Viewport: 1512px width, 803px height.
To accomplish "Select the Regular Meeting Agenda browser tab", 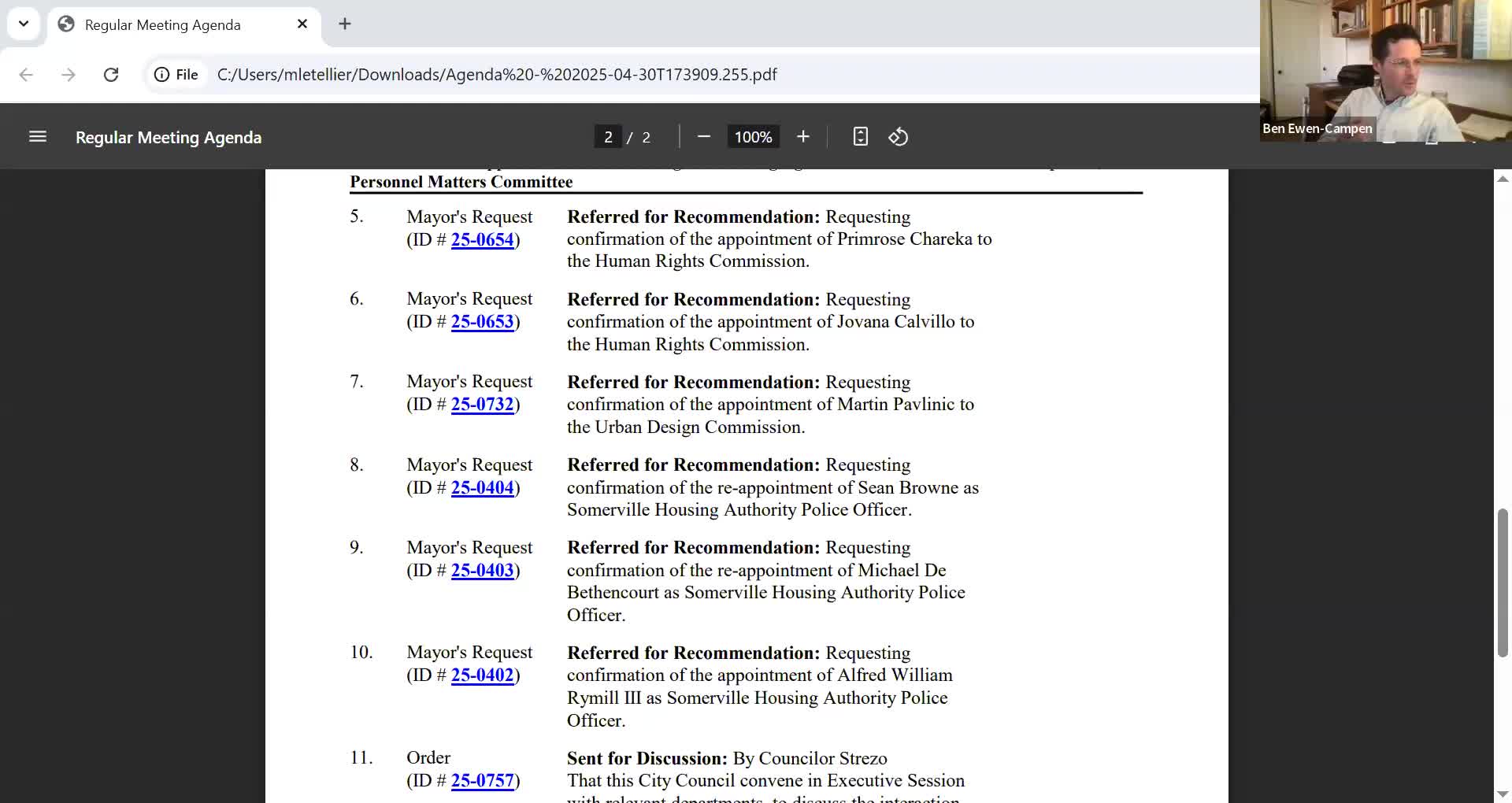I will [x=184, y=24].
